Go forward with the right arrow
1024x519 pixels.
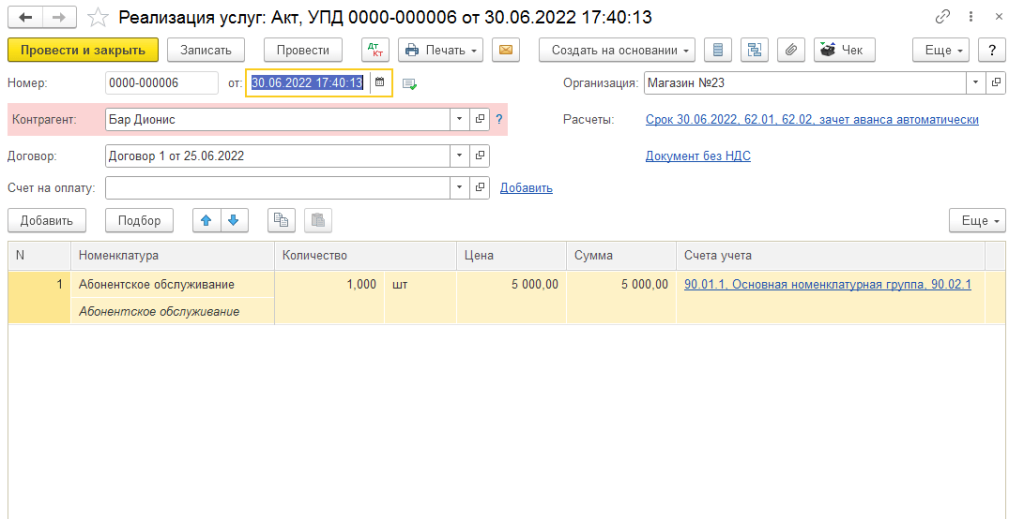pyautogui.click(x=59, y=18)
